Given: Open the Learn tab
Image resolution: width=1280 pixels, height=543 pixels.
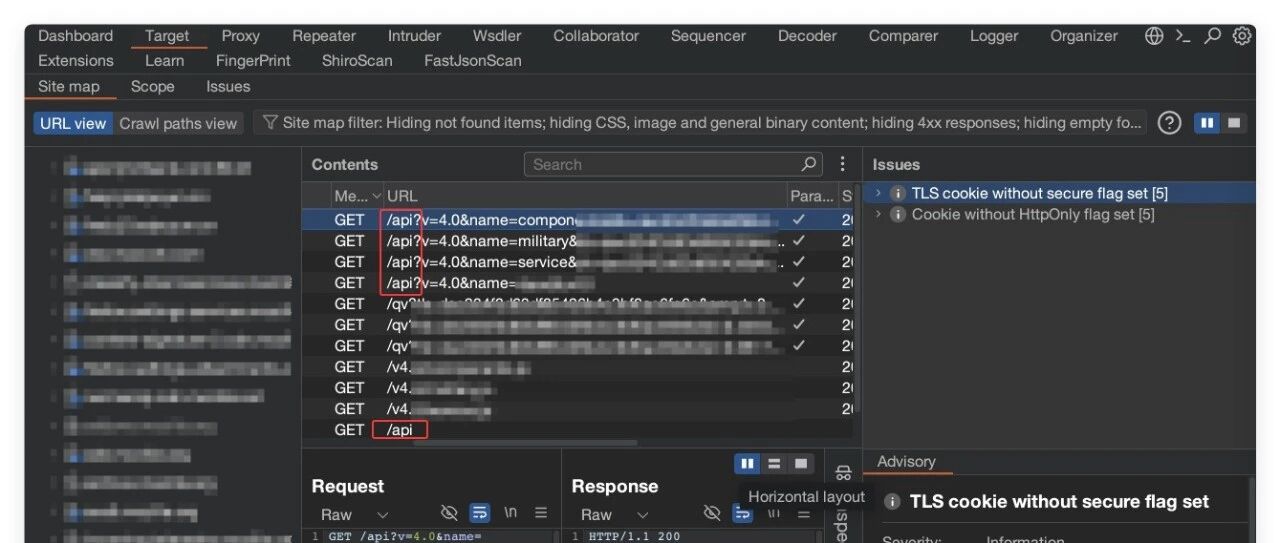Looking at the screenshot, I should point(164,61).
